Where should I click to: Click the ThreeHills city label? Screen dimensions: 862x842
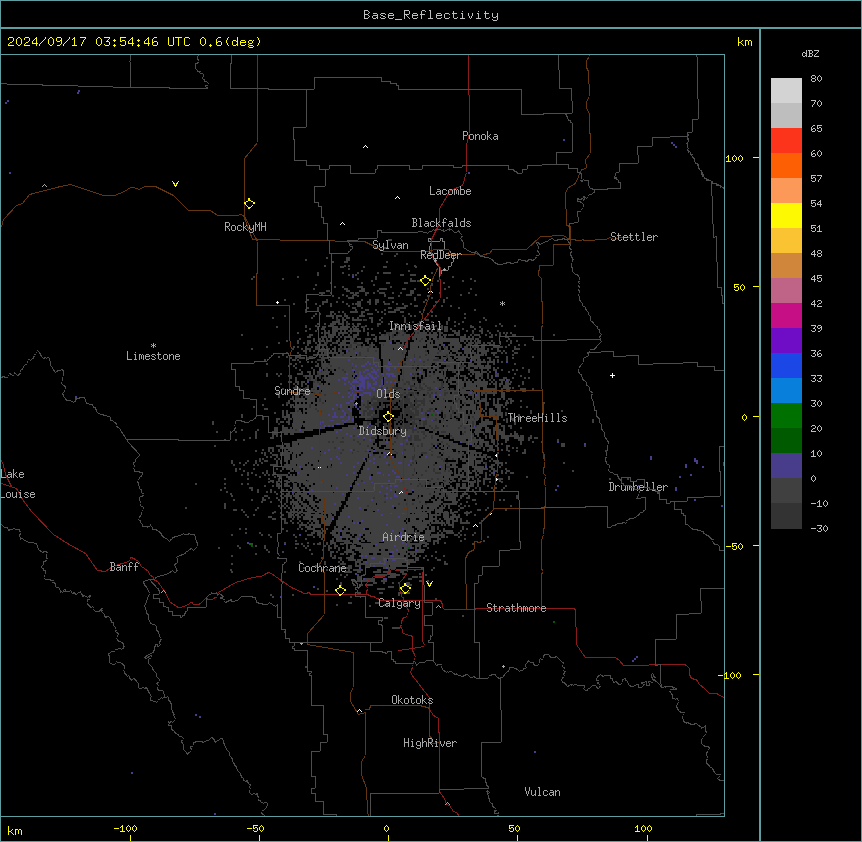[537, 418]
